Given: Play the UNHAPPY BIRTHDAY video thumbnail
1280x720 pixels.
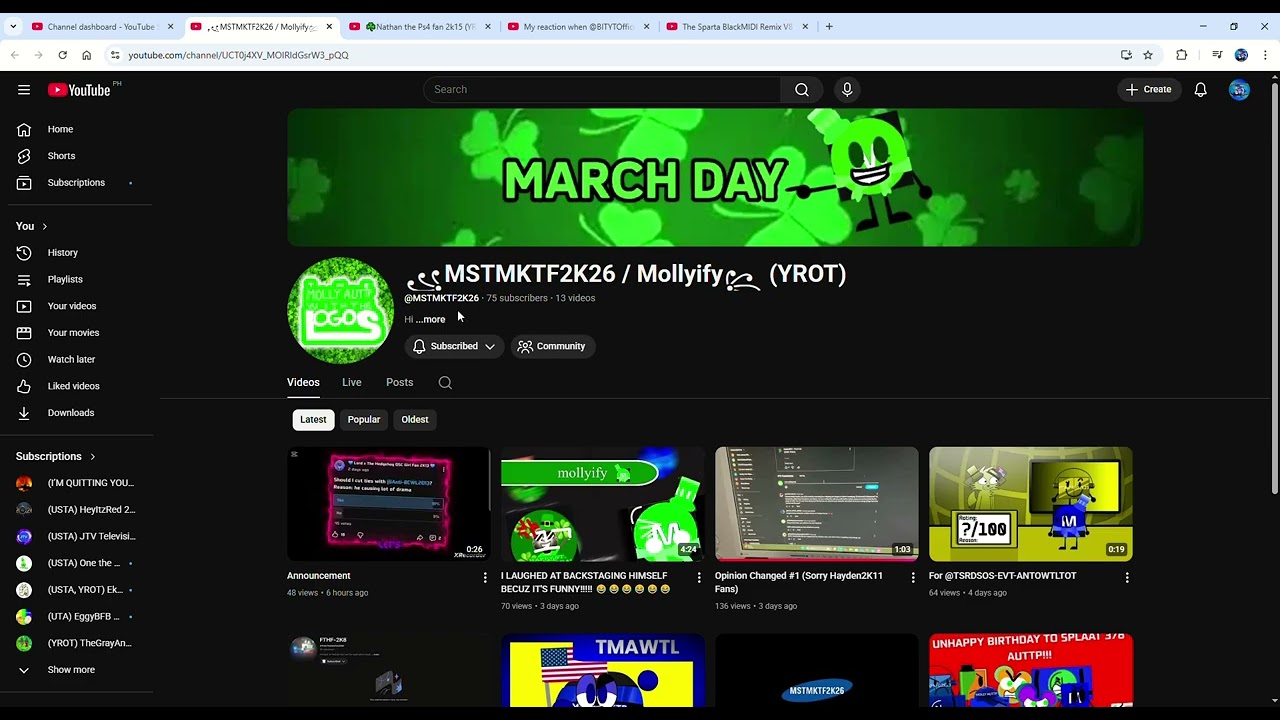Looking at the screenshot, I should (1031, 670).
